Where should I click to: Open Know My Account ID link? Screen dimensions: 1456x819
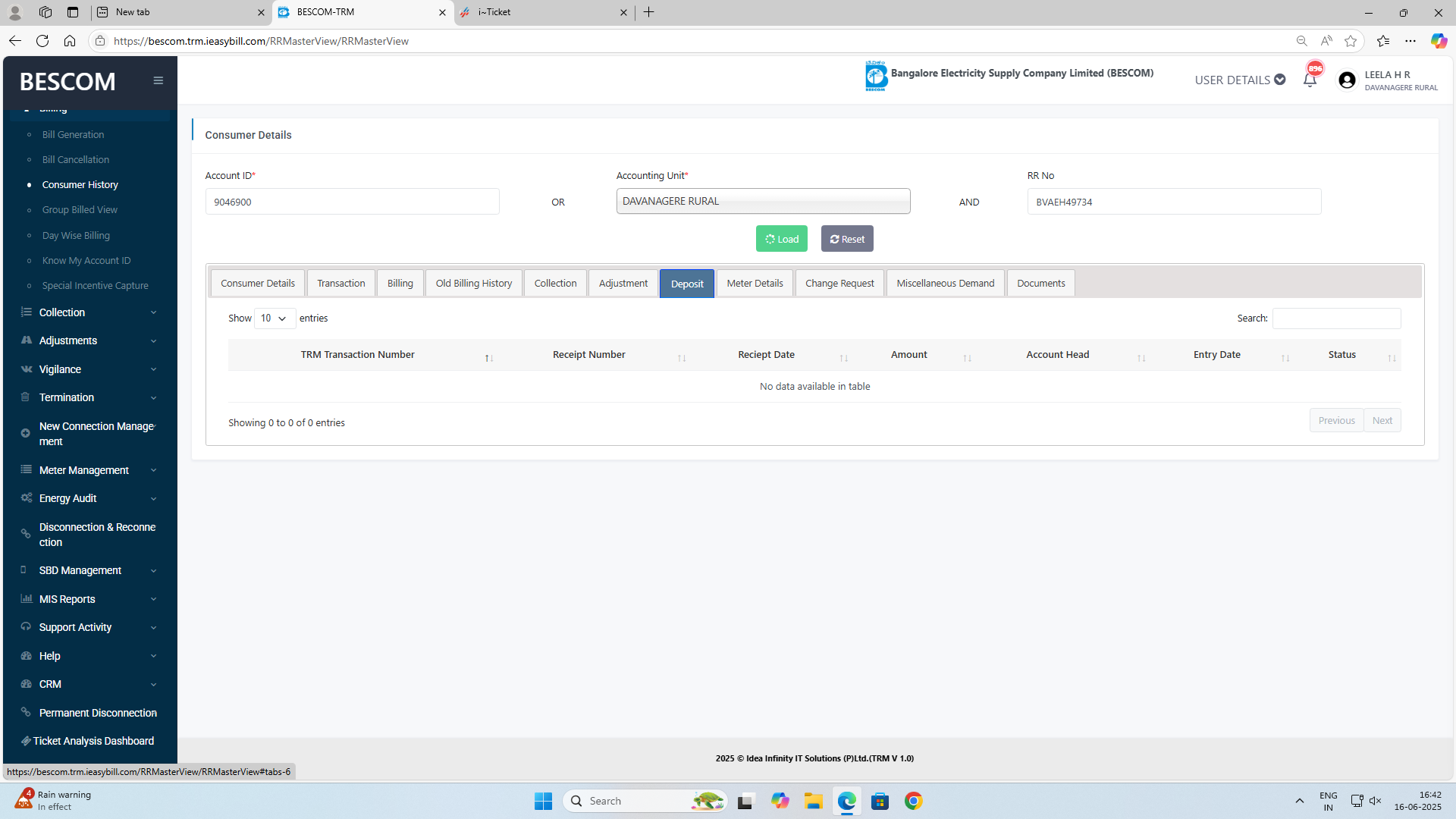[86, 260]
